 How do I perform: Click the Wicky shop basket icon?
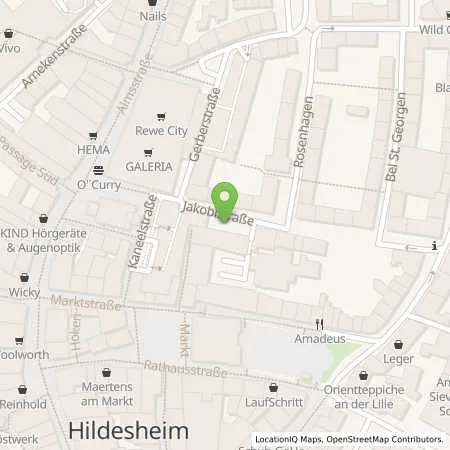24,277
